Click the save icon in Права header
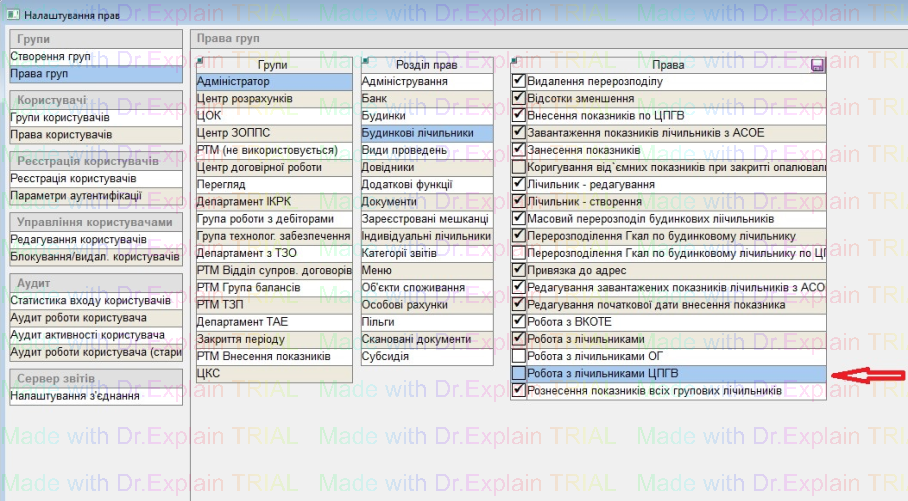 (817, 65)
